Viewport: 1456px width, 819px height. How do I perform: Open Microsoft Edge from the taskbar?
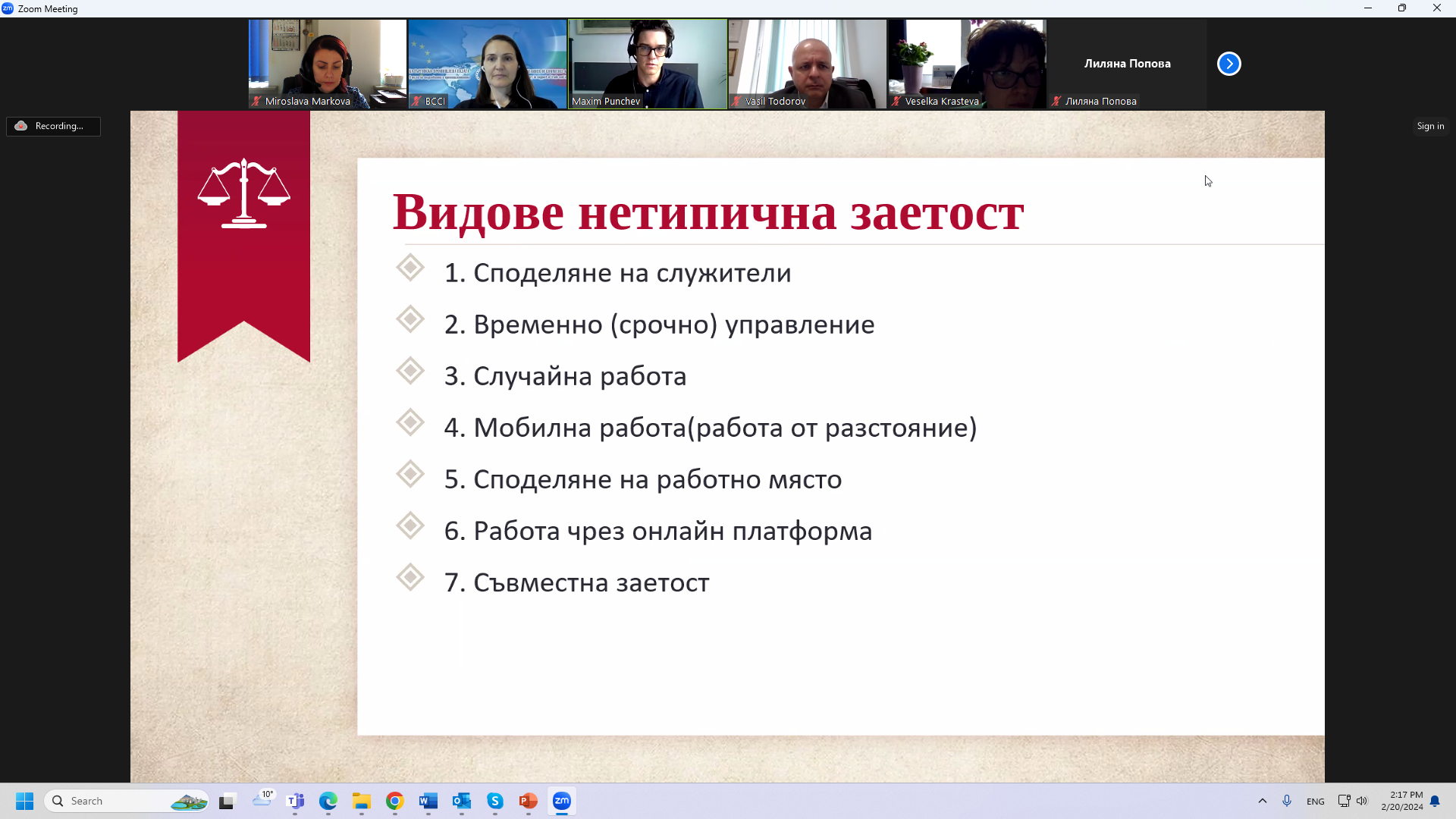tap(328, 801)
